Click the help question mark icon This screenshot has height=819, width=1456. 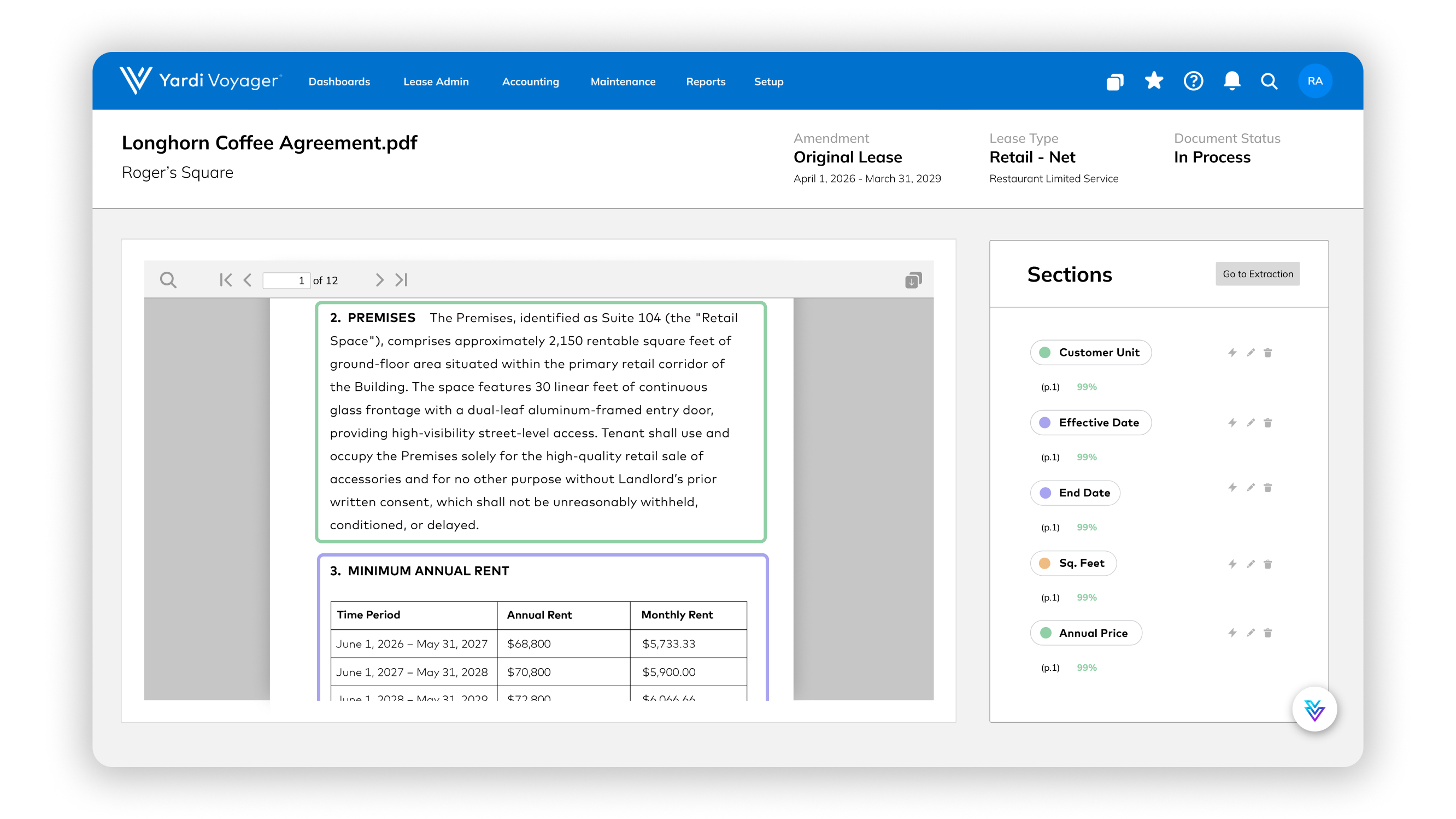click(1193, 81)
